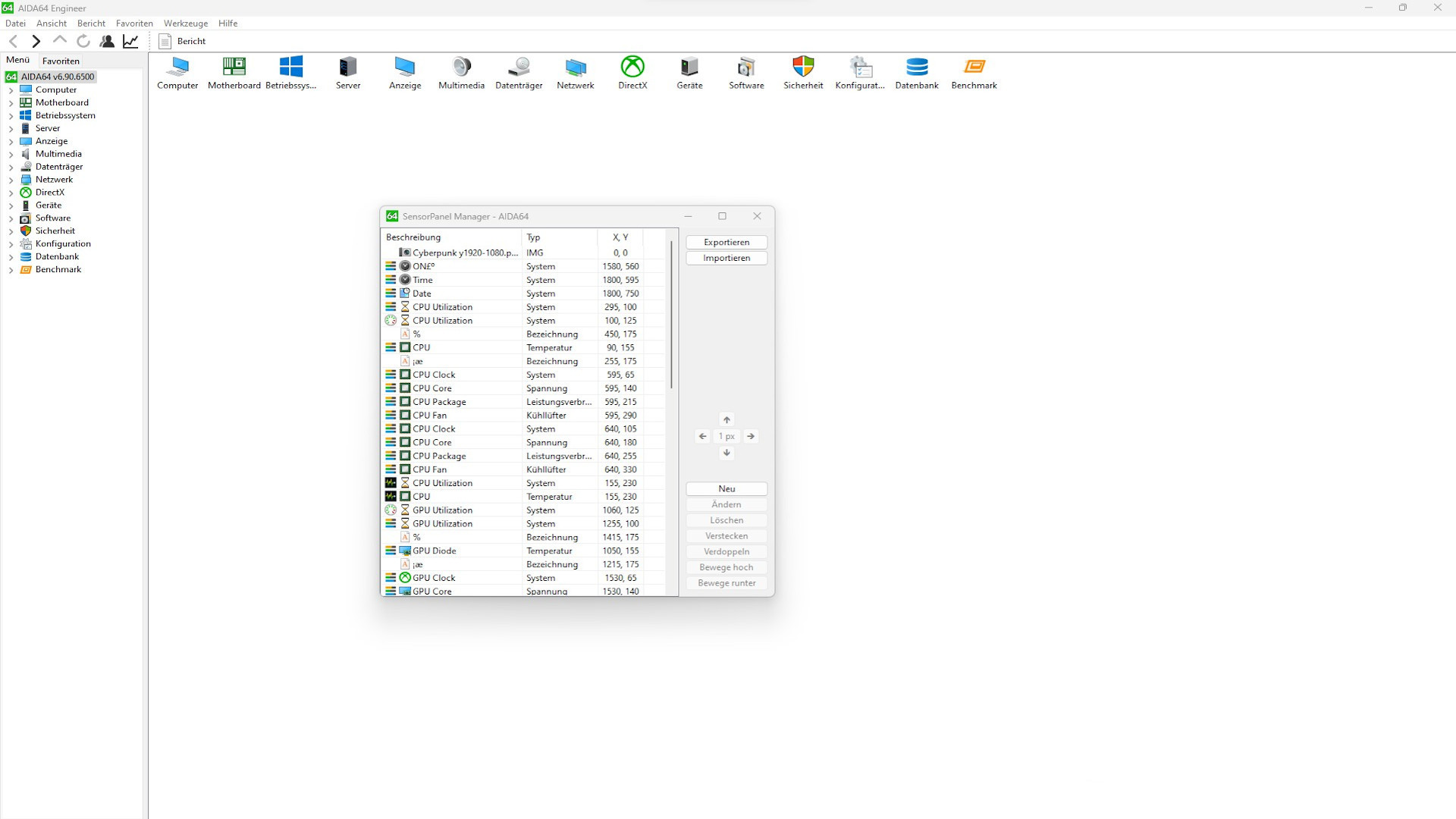Open the graph statistics toolbar icon
Viewport: 1456px width, 819px height.
(x=130, y=41)
